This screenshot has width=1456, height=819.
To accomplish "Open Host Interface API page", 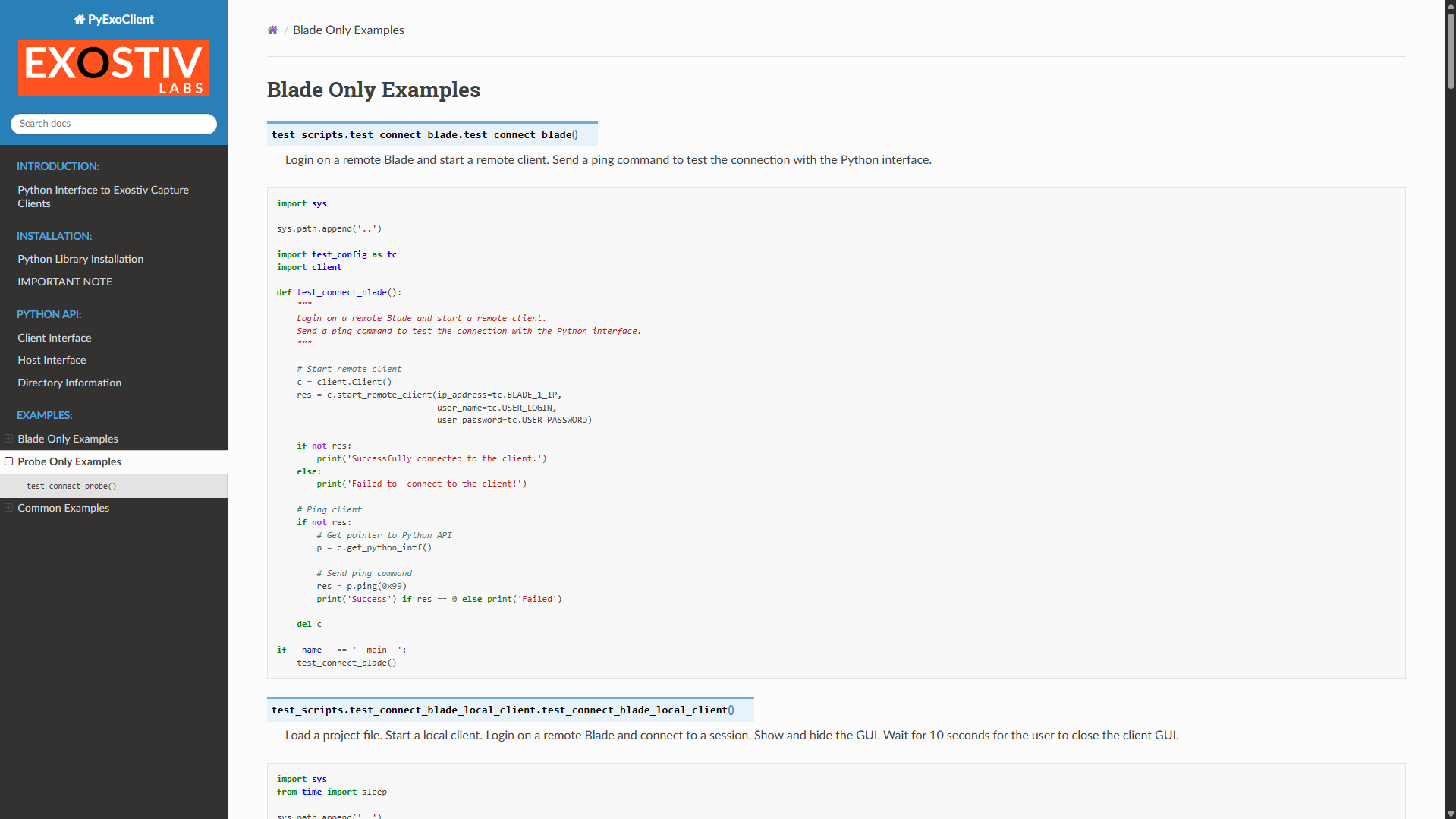I will coord(52,360).
